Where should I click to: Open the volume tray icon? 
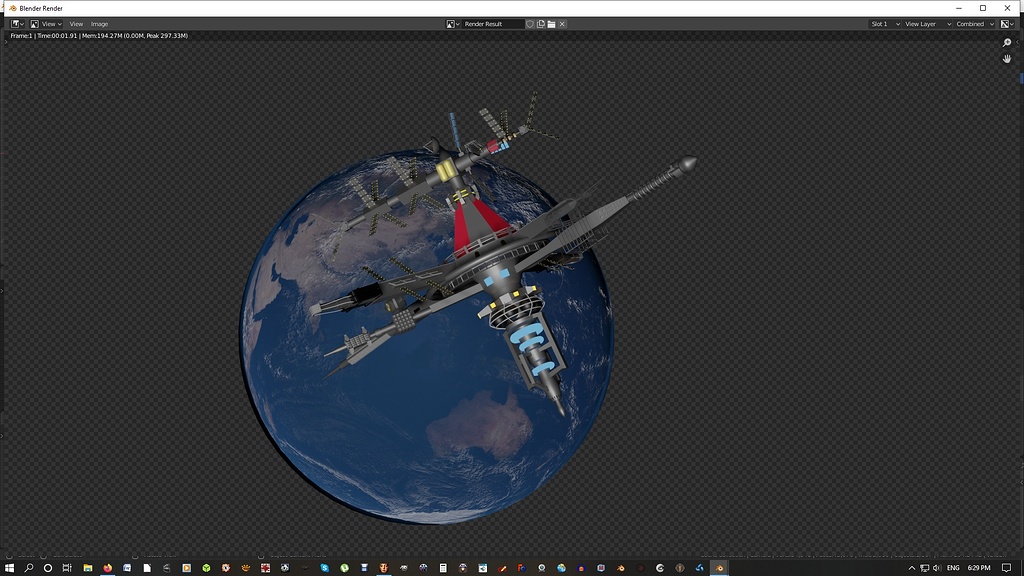[x=936, y=568]
